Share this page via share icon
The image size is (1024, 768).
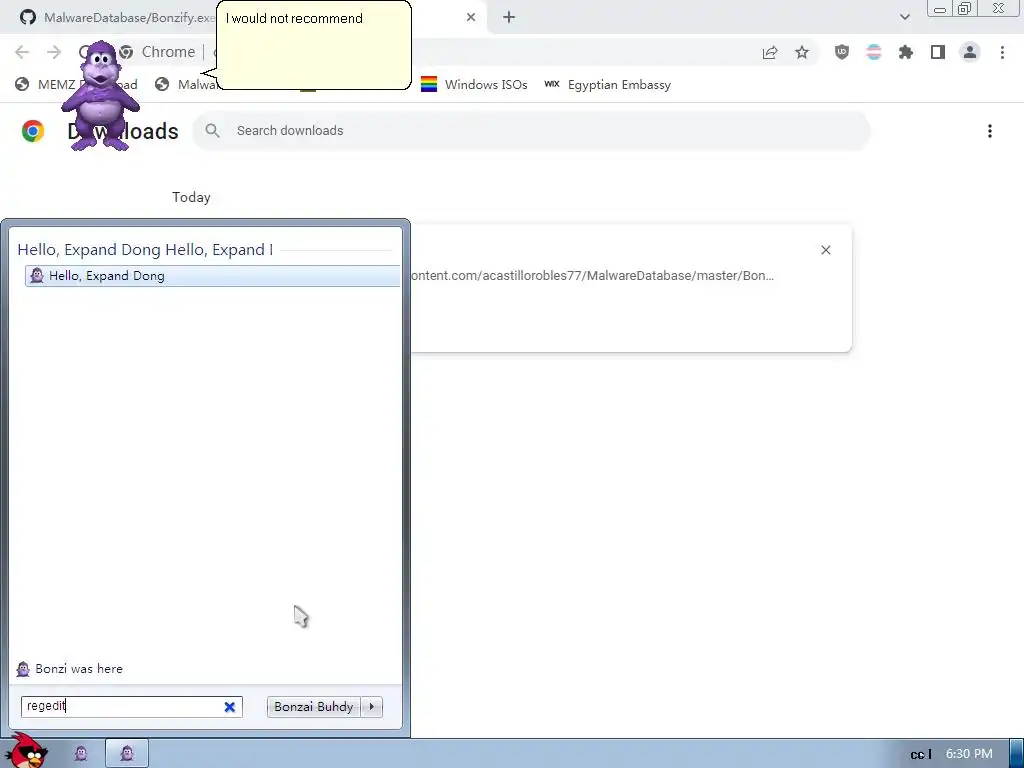point(770,53)
